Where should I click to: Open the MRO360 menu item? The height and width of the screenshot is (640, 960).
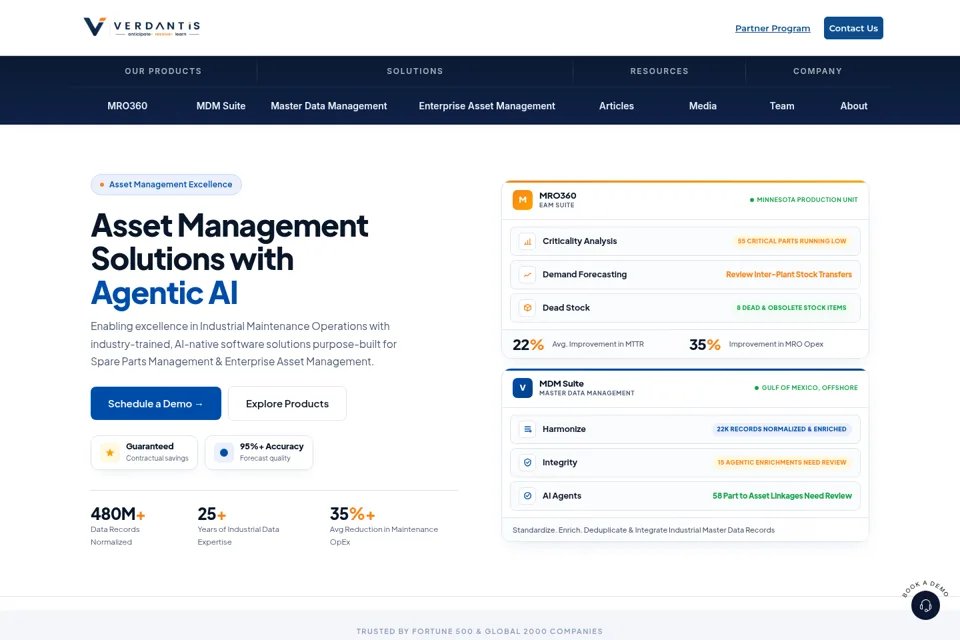[x=127, y=106]
